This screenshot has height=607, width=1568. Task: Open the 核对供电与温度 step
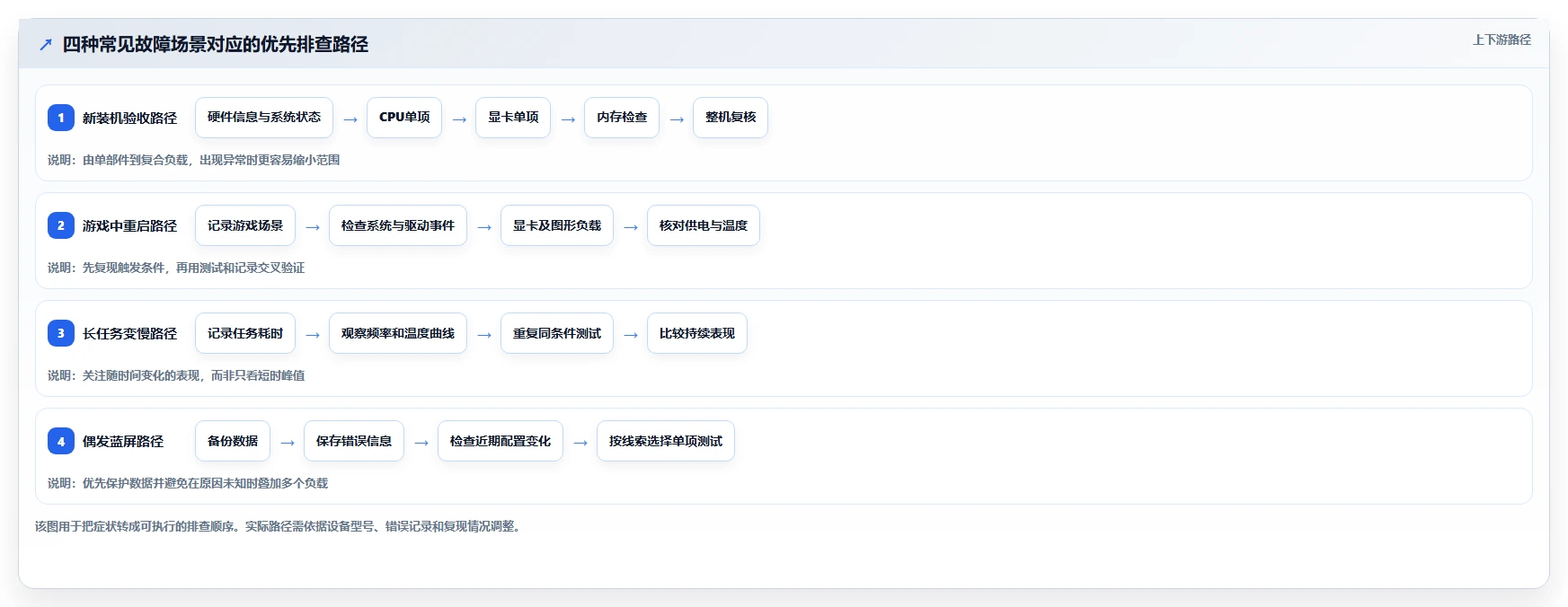click(704, 225)
